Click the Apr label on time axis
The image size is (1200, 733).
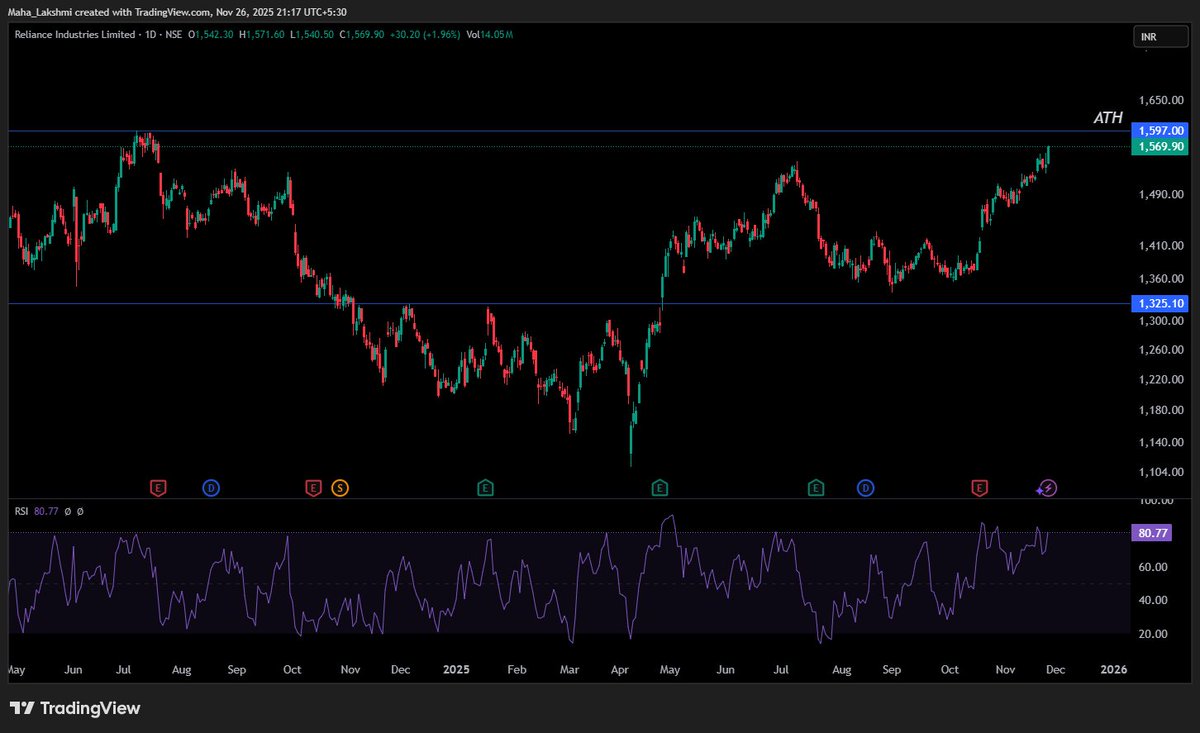coord(620,669)
